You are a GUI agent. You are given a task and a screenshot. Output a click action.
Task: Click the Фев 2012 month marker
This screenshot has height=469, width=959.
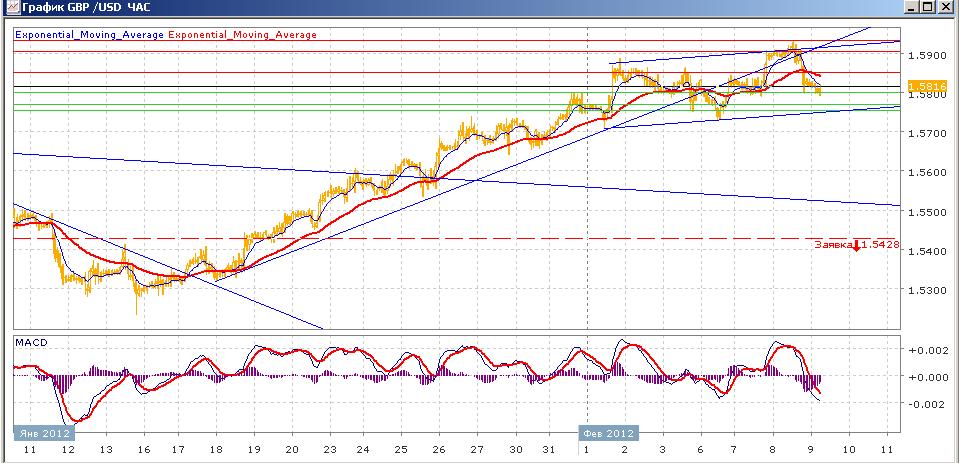(x=609, y=433)
